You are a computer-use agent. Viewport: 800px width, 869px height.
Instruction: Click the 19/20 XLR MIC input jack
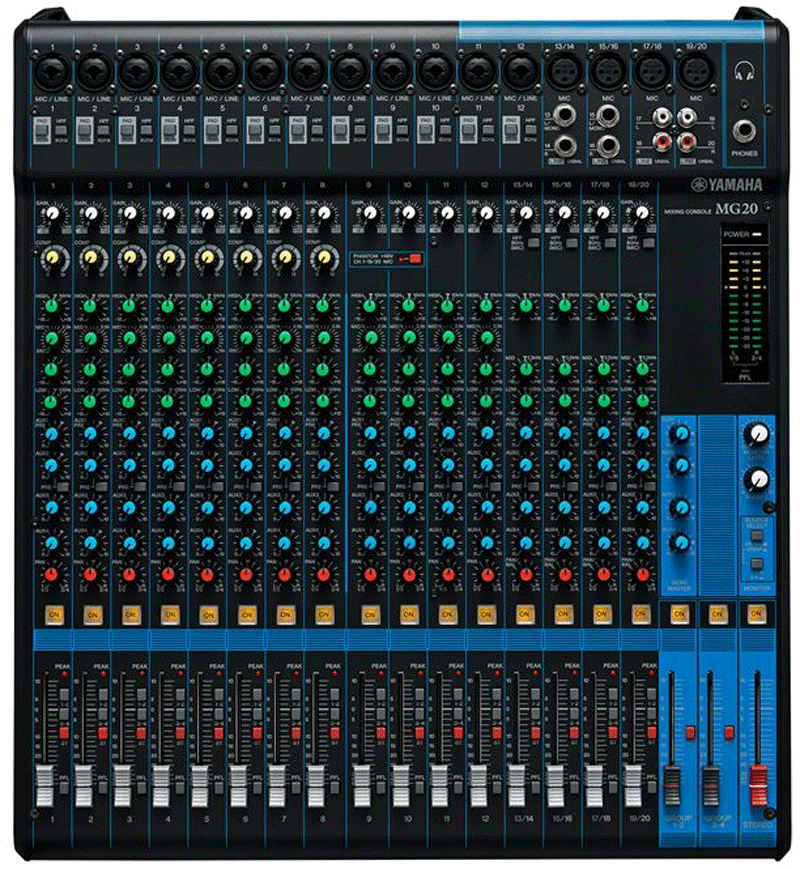tap(695, 72)
